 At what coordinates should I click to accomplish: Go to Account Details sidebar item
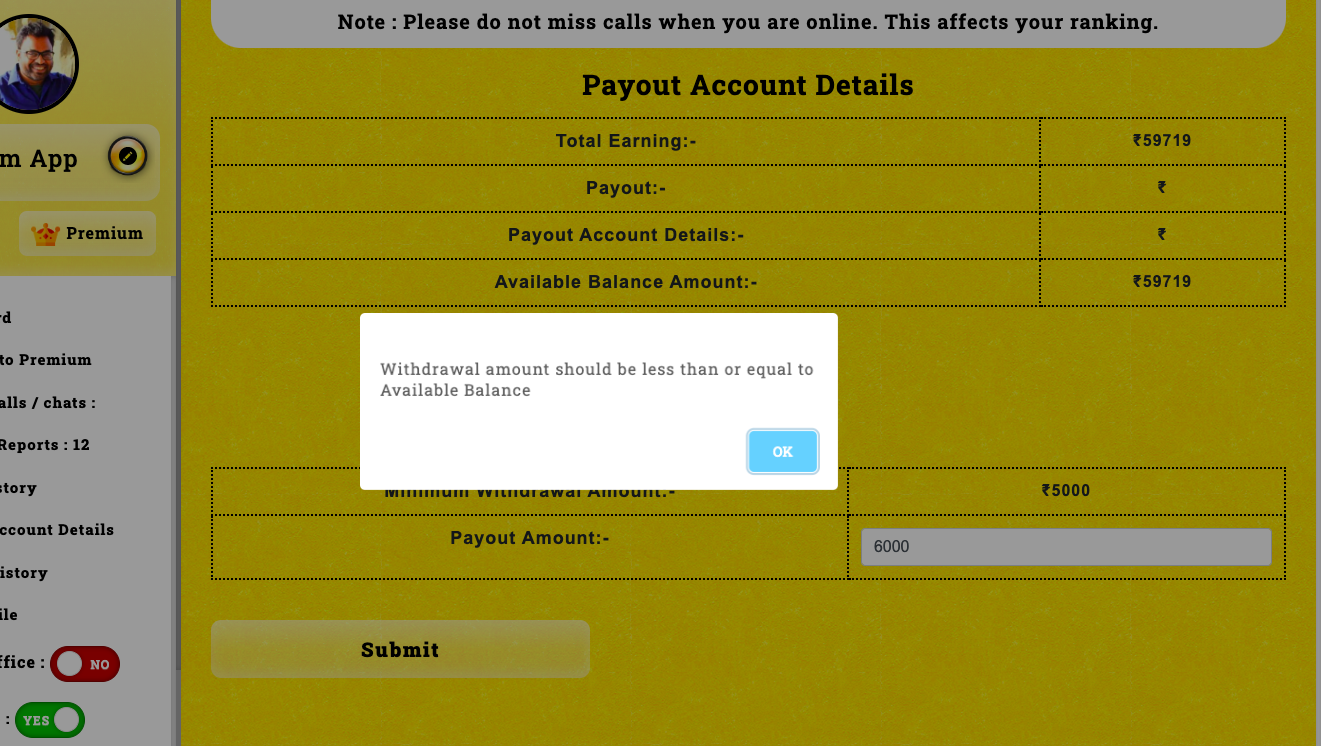point(57,530)
